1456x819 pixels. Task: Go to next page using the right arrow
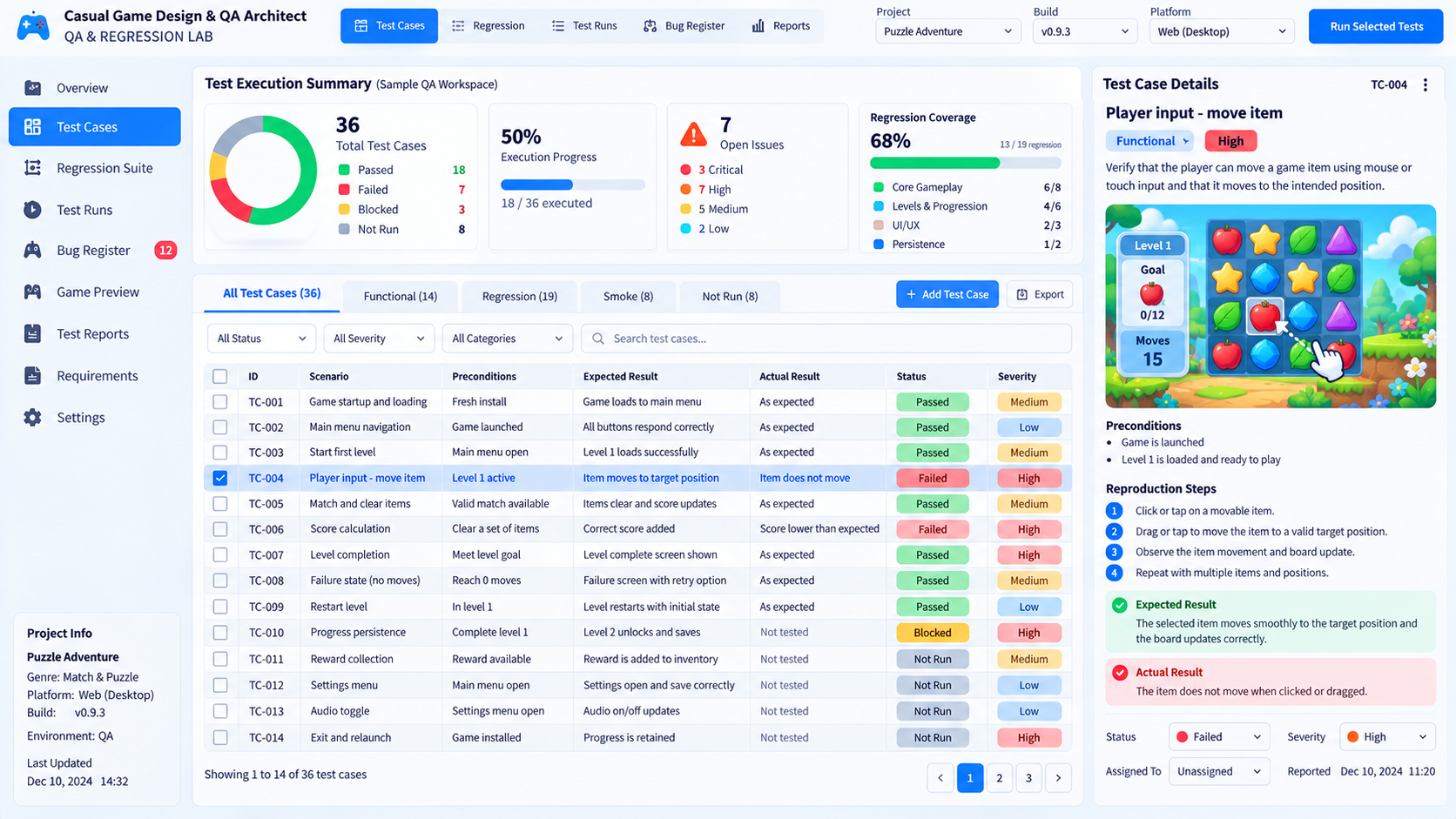(1058, 778)
